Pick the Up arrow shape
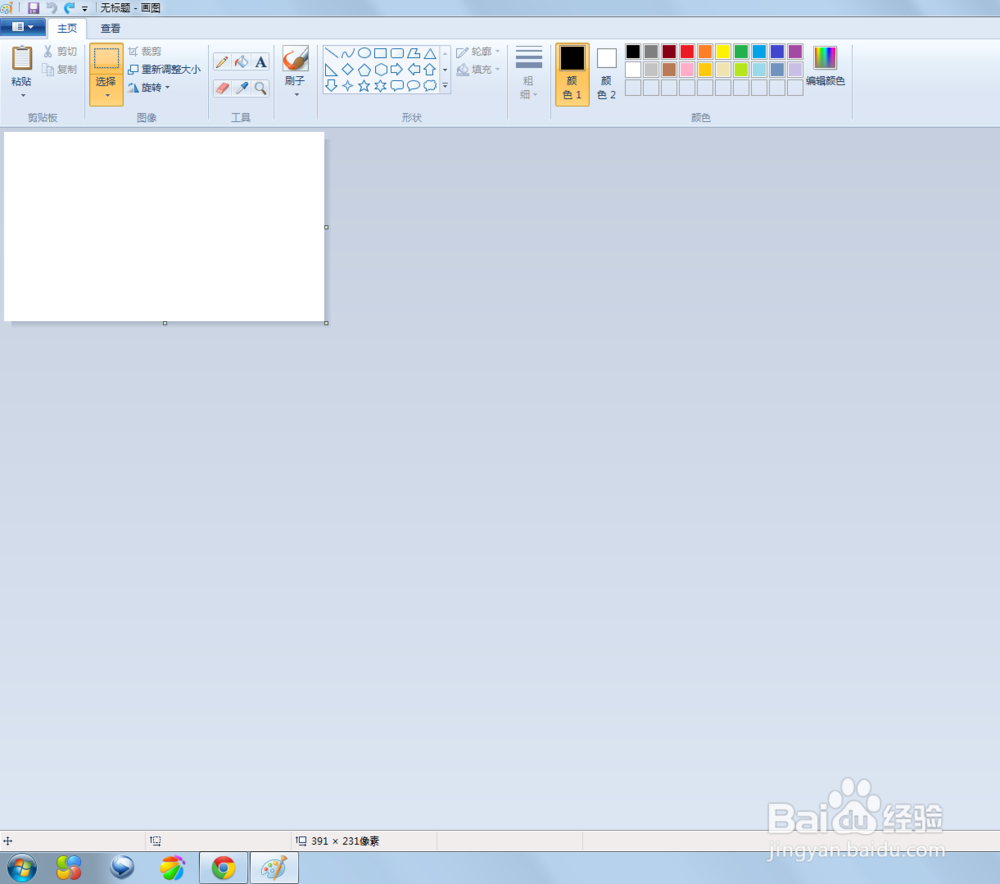This screenshot has width=1000, height=884. point(430,70)
